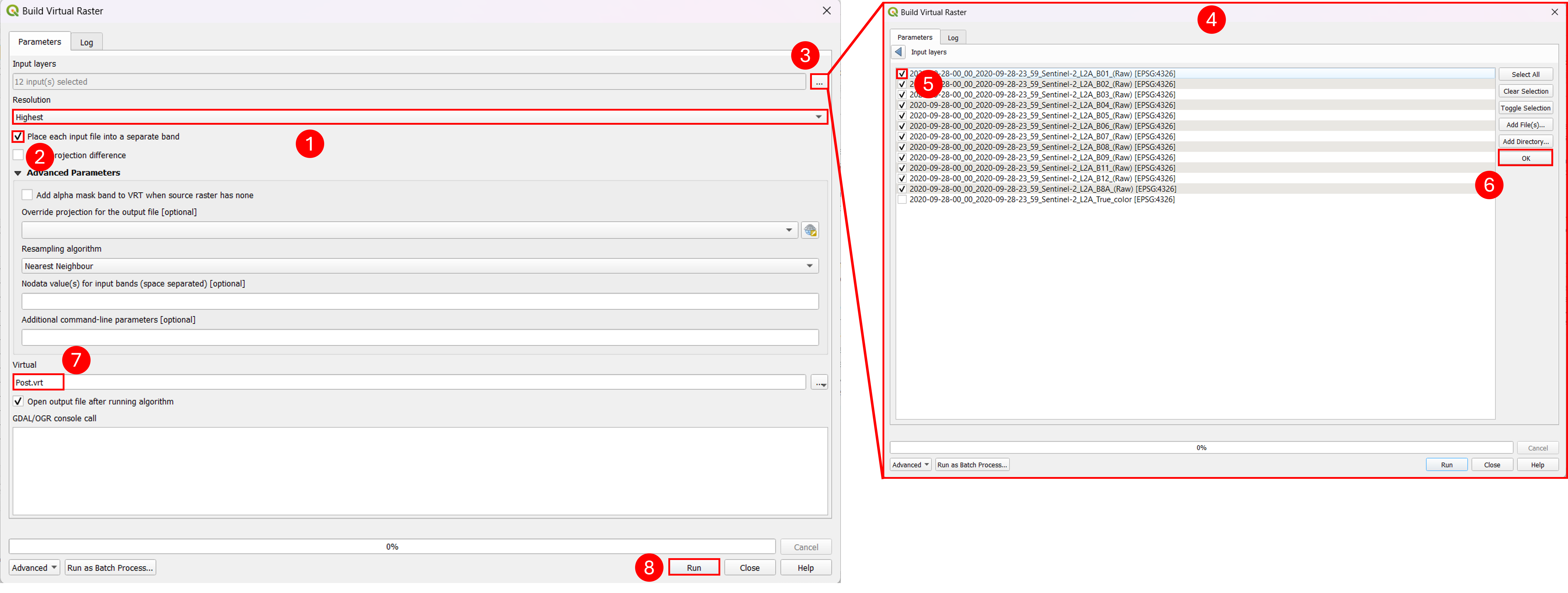Open the Nearest Neighbour resampling dropdown
This screenshot has height=593, width=1568.
[420, 266]
